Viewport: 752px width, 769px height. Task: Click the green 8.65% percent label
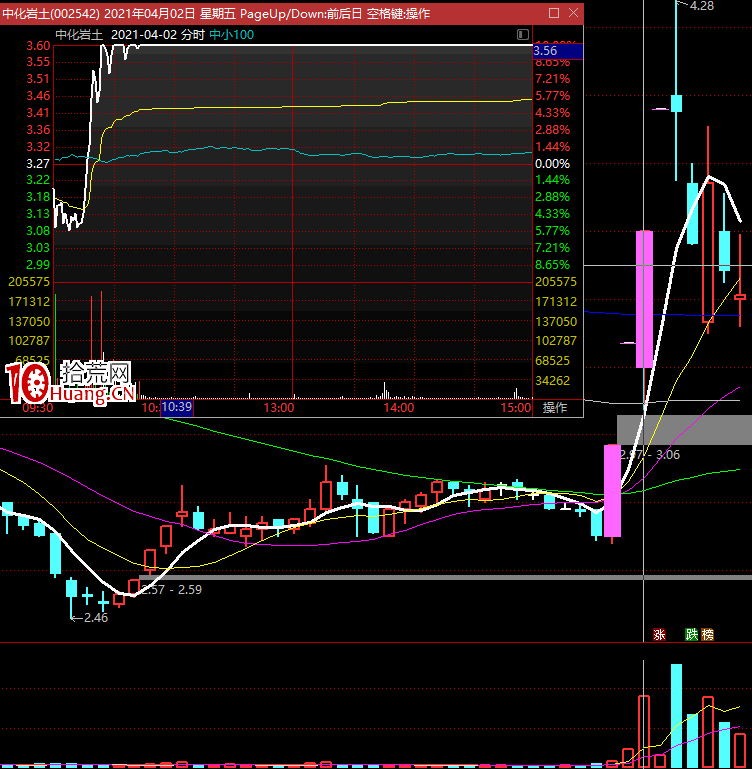tap(552, 264)
